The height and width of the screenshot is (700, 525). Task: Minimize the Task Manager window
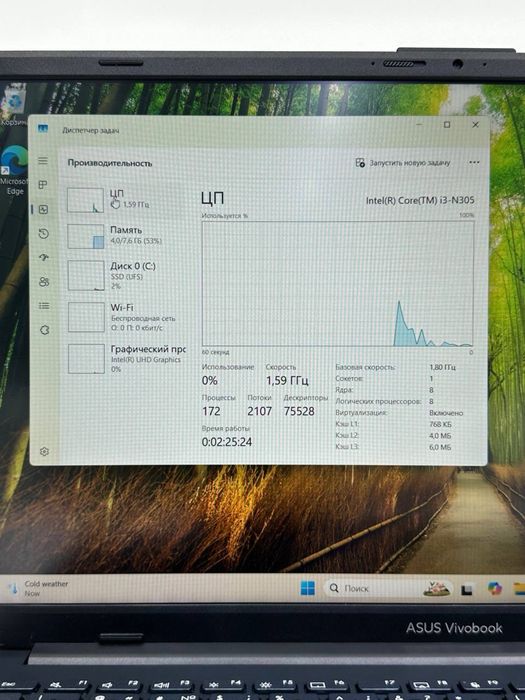click(x=419, y=125)
